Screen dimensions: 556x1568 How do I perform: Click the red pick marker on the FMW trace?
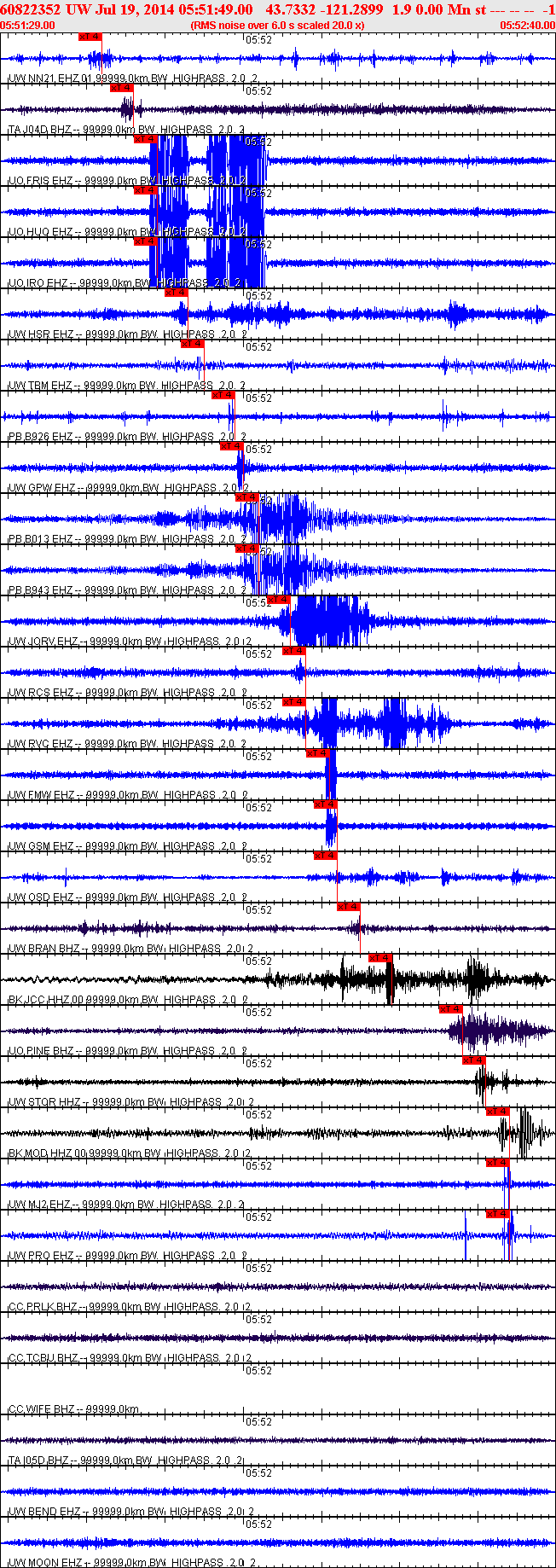[x=317, y=753]
